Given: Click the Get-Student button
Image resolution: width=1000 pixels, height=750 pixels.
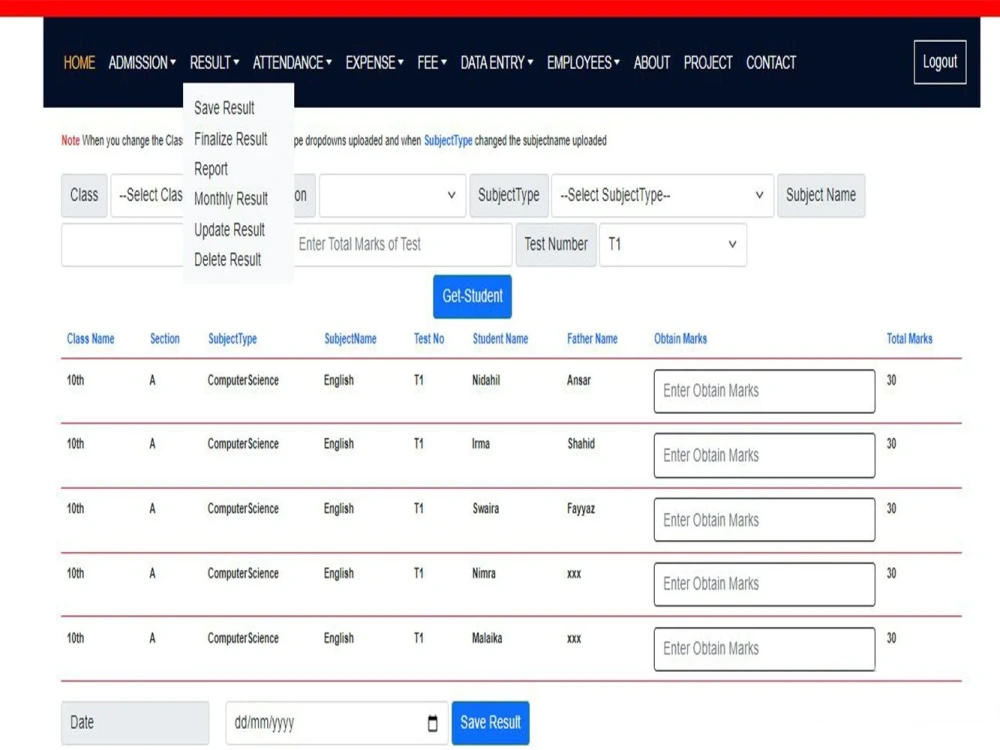Looking at the screenshot, I should 472,296.
